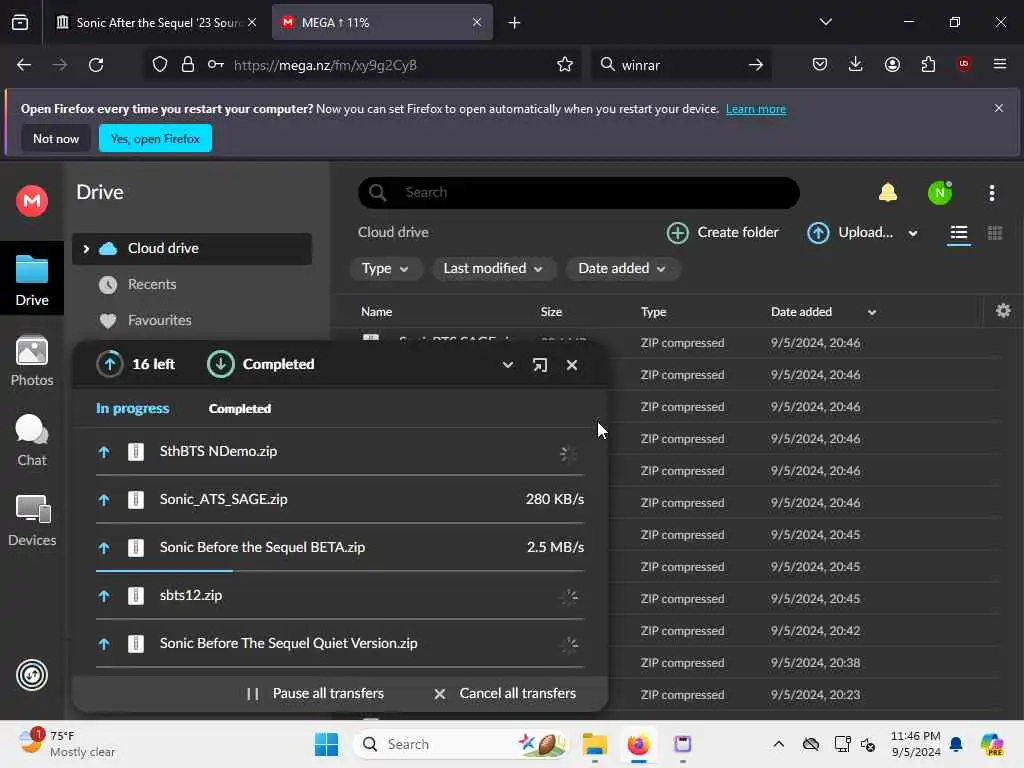Open the list all tabs dropdown
The height and width of the screenshot is (768, 1024).
point(825,22)
